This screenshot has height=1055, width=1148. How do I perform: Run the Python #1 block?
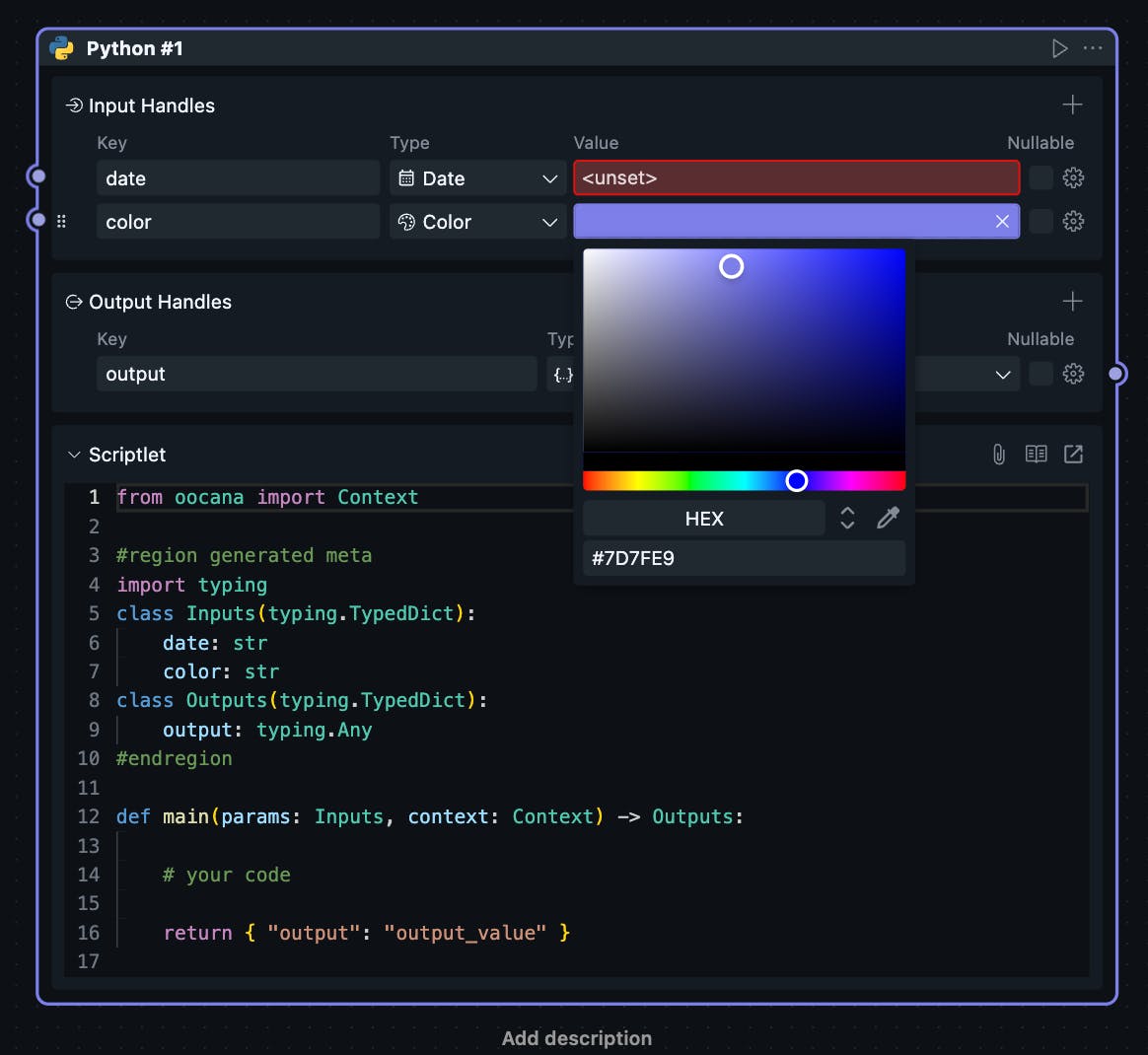[1059, 48]
